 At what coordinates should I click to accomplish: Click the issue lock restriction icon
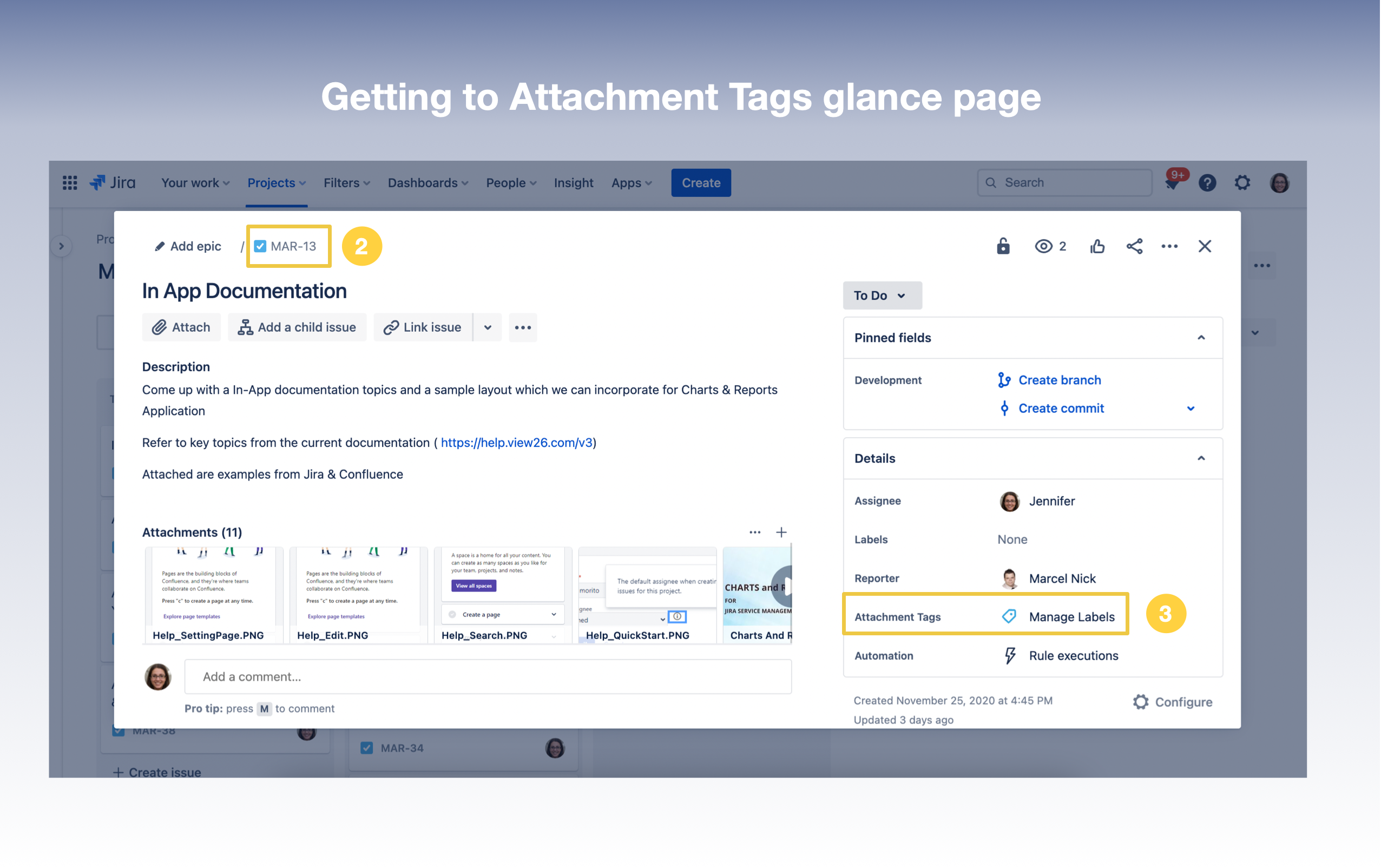click(1003, 246)
